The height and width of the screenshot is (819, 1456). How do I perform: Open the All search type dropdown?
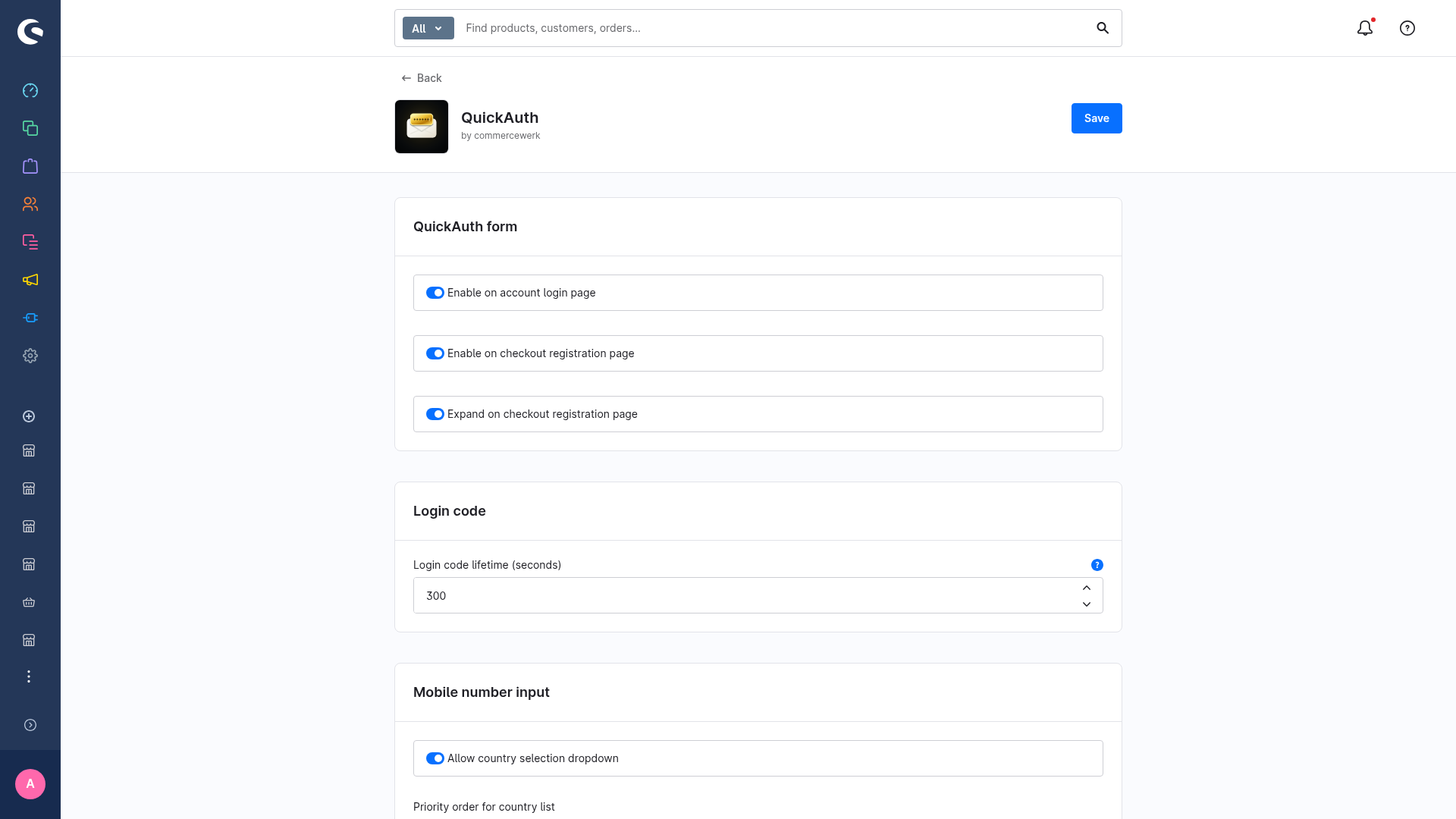point(428,28)
